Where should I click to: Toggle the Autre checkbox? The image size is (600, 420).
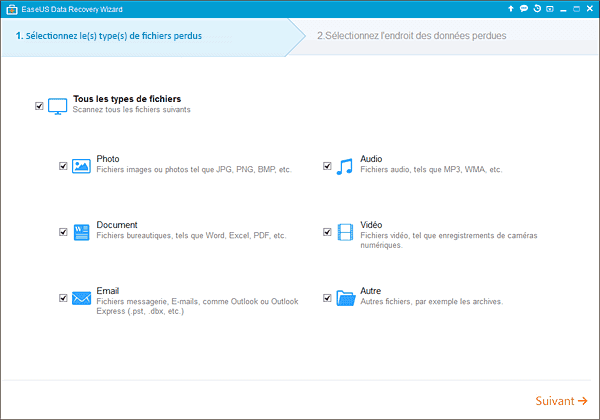pos(327,298)
